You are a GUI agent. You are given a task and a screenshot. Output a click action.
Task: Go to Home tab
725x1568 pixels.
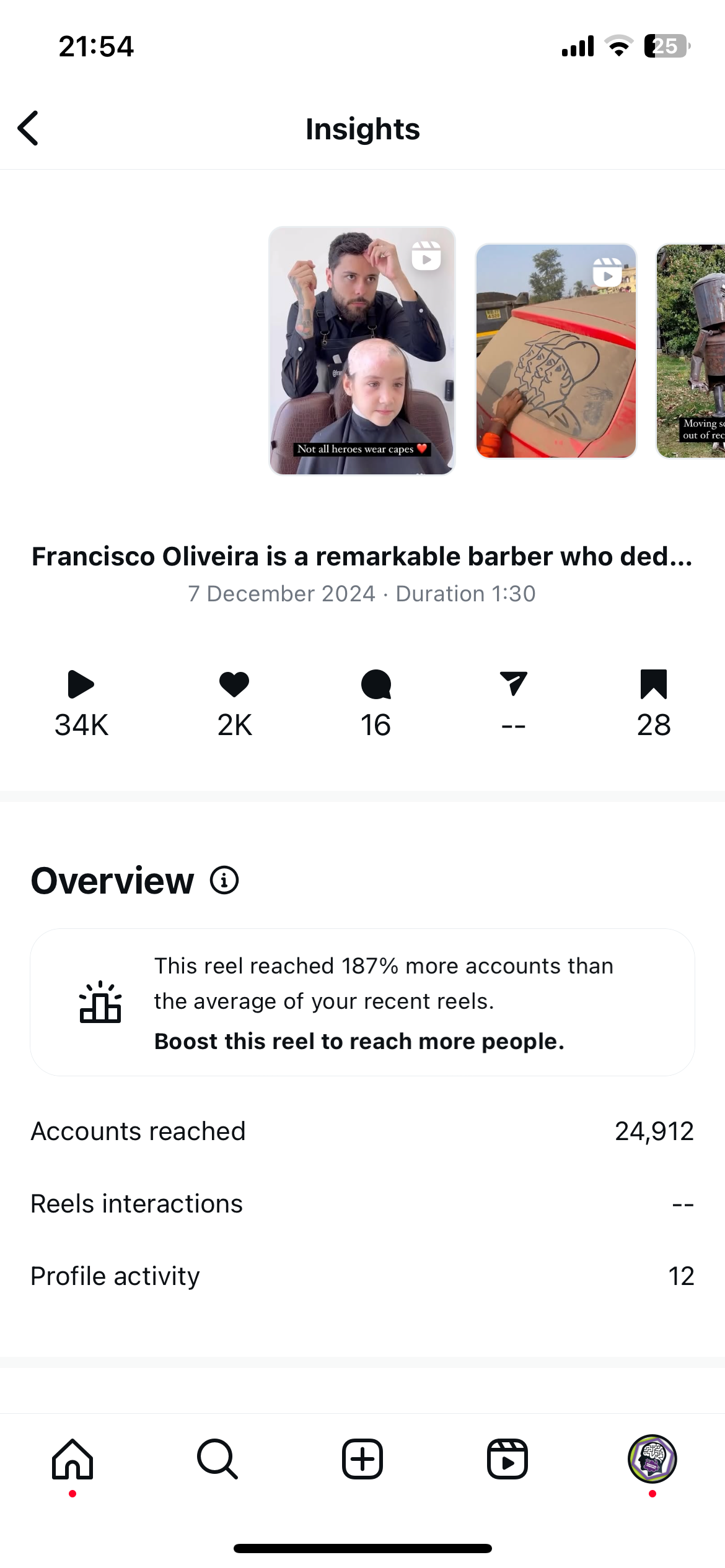(72, 1459)
